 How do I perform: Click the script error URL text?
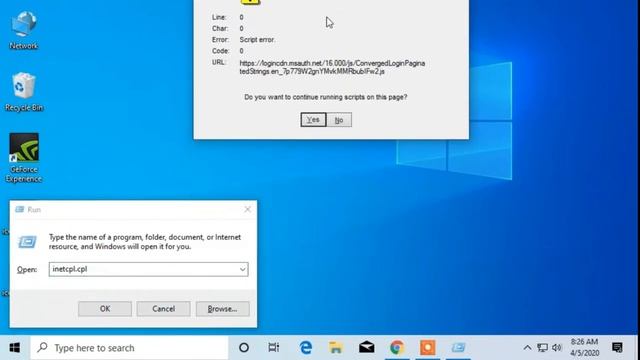click(332, 67)
